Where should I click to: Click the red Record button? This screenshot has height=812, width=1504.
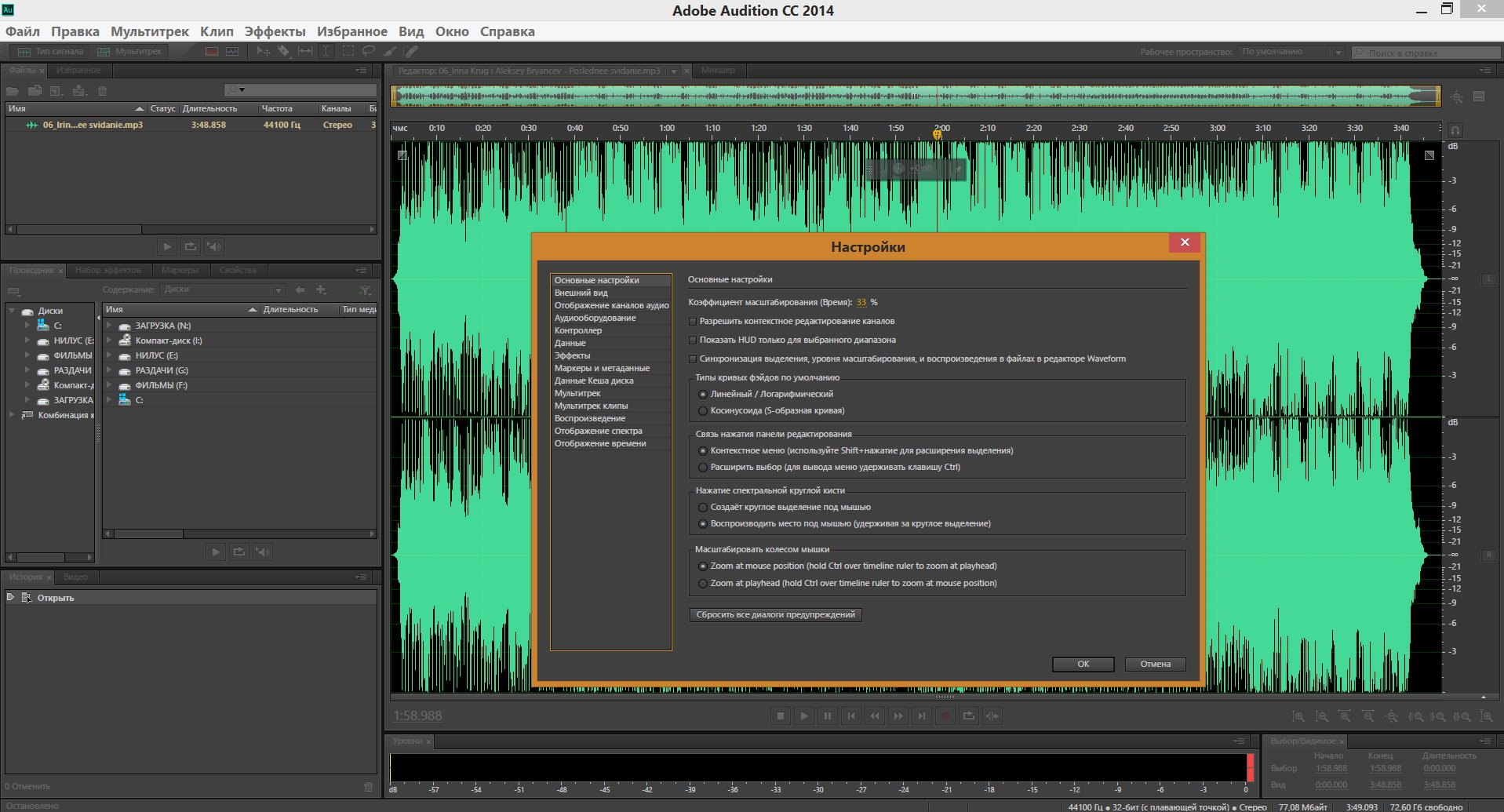[945, 716]
